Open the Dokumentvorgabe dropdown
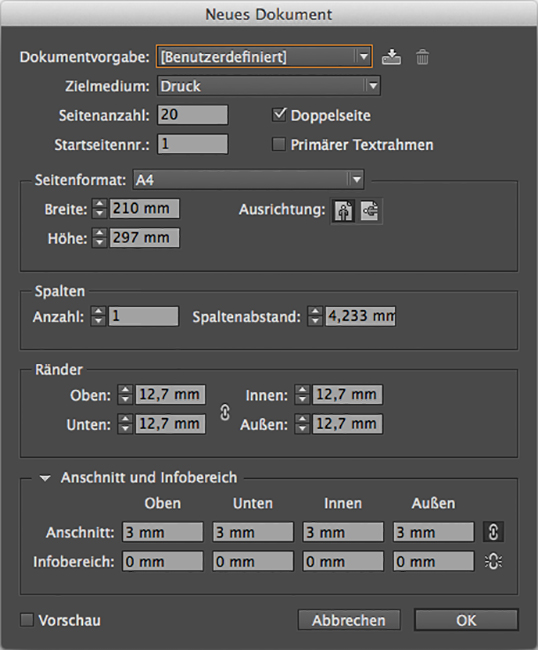538x650 pixels. [264, 56]
